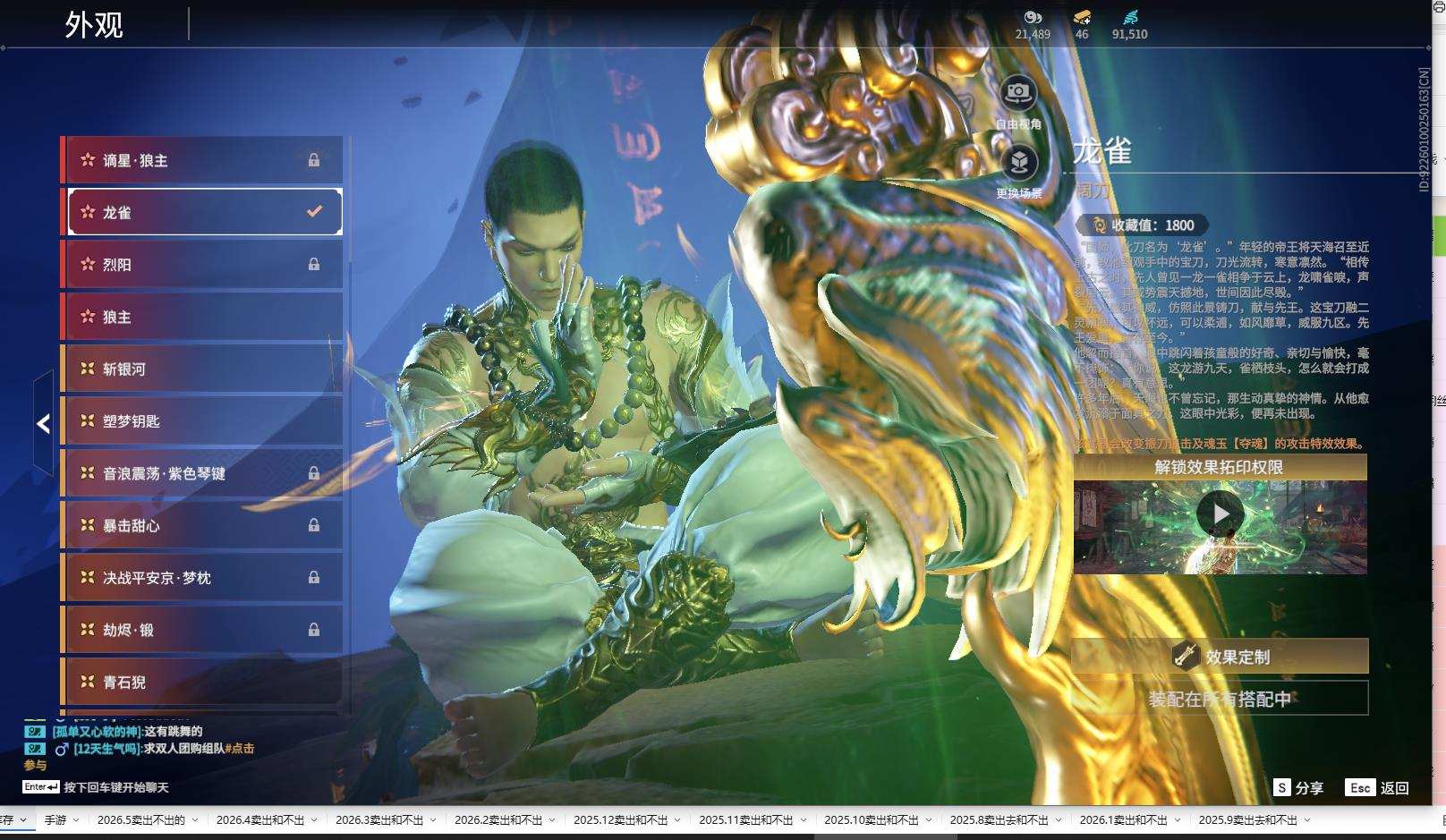
Task: Open the dropdown arrow on 2026.4卖出和不出 tab
Action: coord(315,820)
